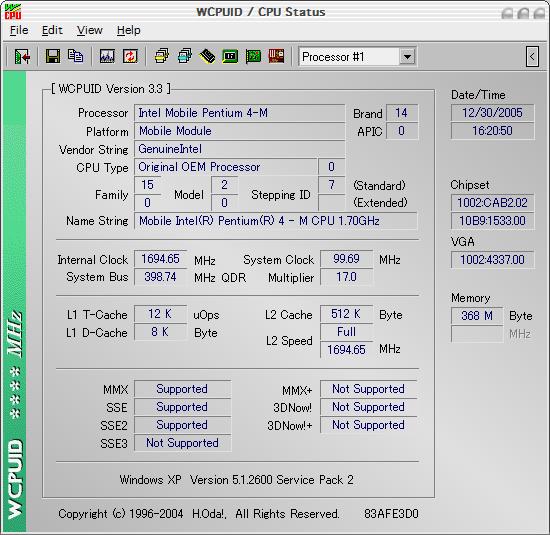Click the Brand value 14
Screen dimensions: 550x535
tap(402, 113)
